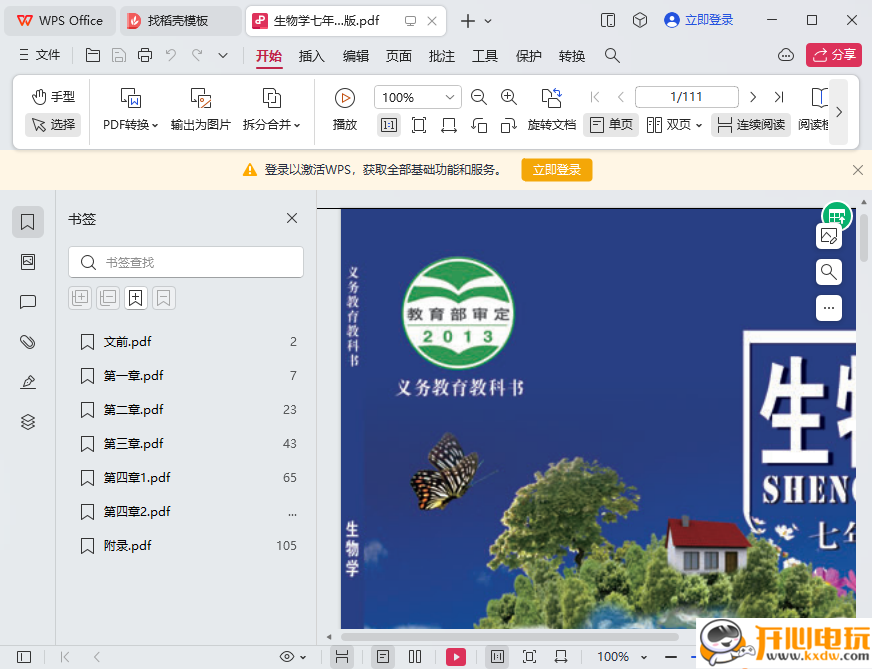Click 立即登录 link in title bar
Screen dimensions: 872x669
point(699,21)
